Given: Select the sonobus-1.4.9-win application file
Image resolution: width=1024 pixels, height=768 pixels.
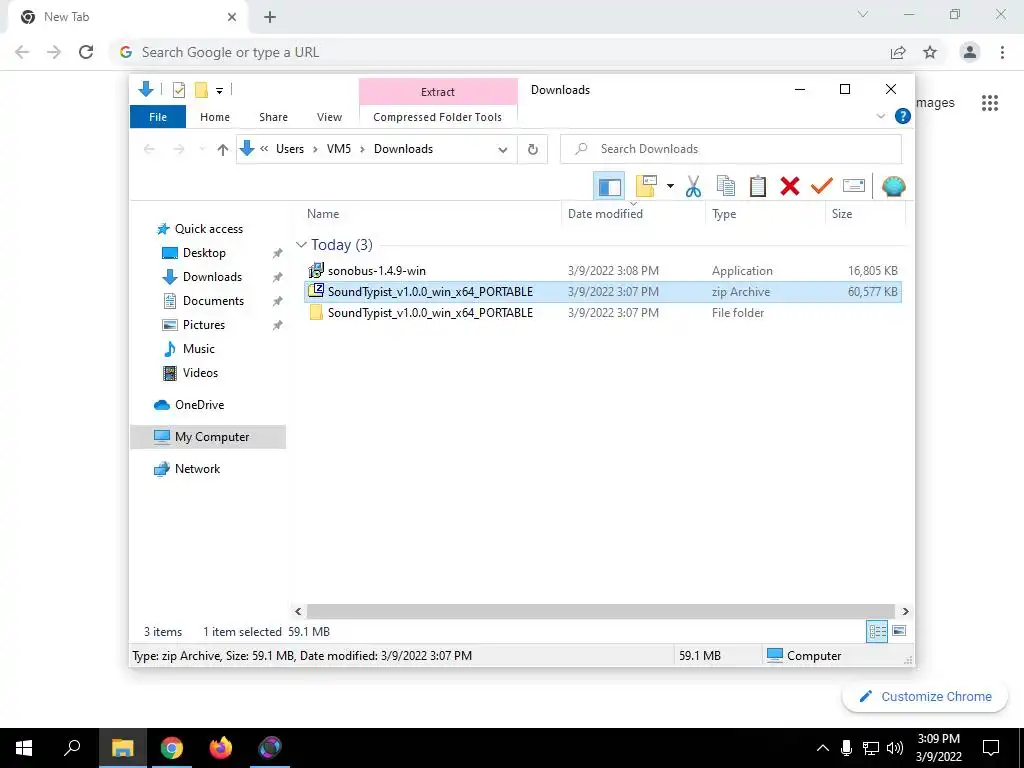Looking at the screenshot, I should pyautogui.click(x=602, y=270).
